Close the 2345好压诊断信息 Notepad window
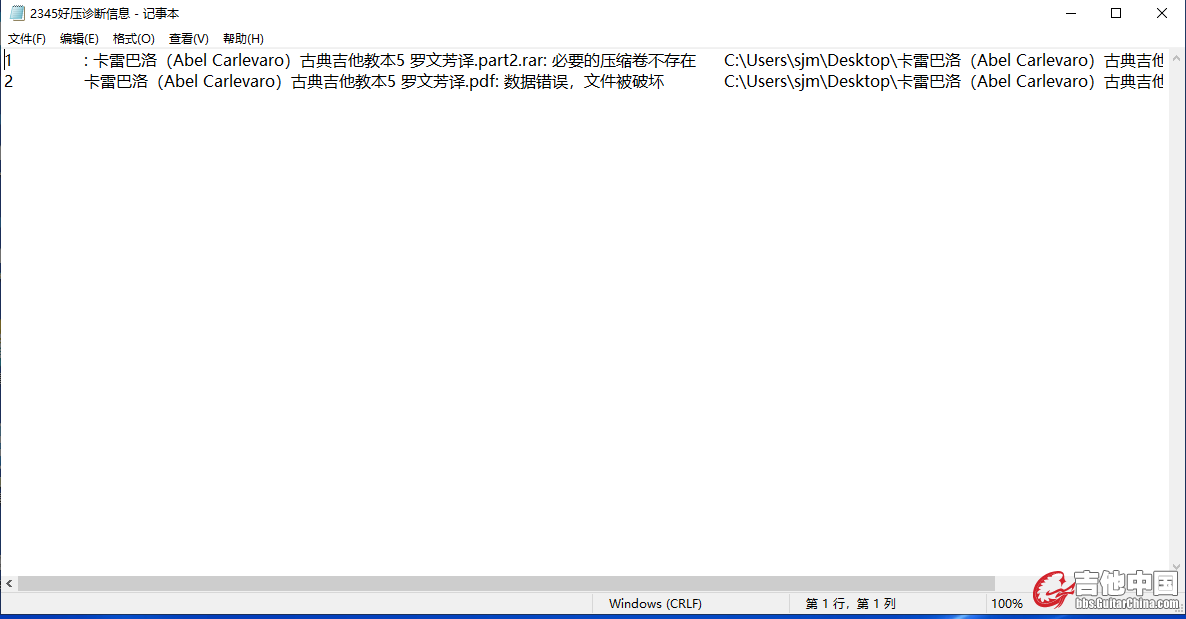Viewport: 1186px width, 619px height. click(1162, 13)
